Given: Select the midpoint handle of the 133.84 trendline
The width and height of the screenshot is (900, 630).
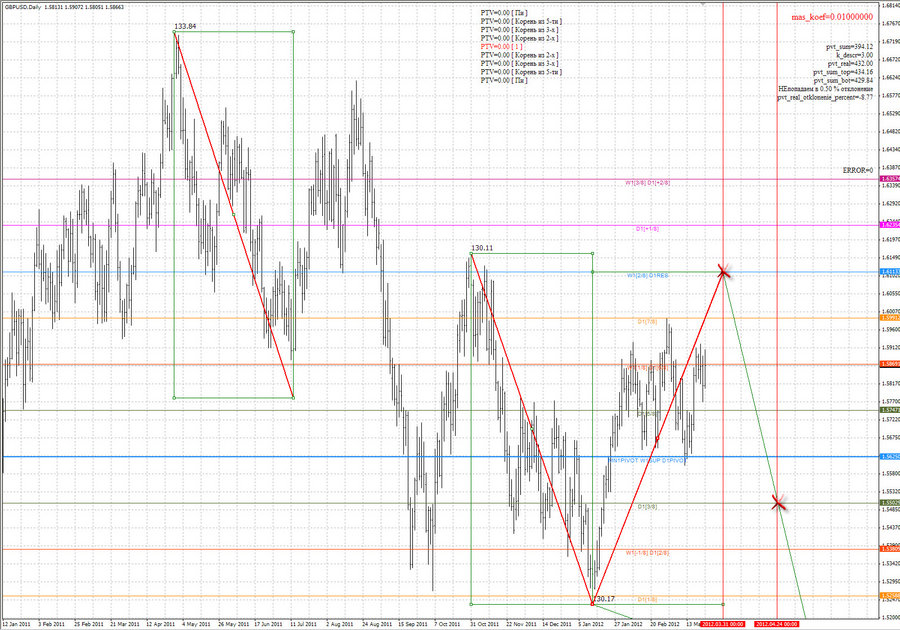Looking at the screenshot, I should tap(234, 215).
